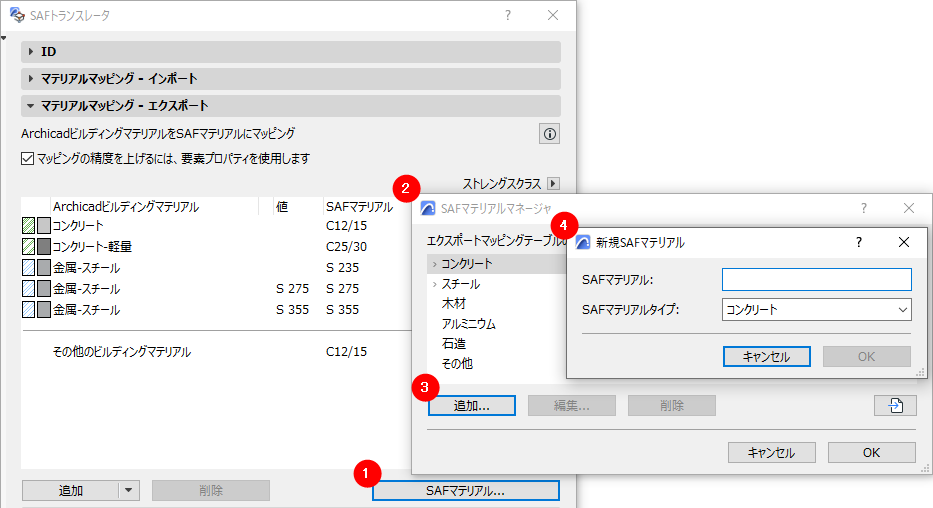
Task: Click the SAFマテリアル column header
Action: (x=359, y=207)
